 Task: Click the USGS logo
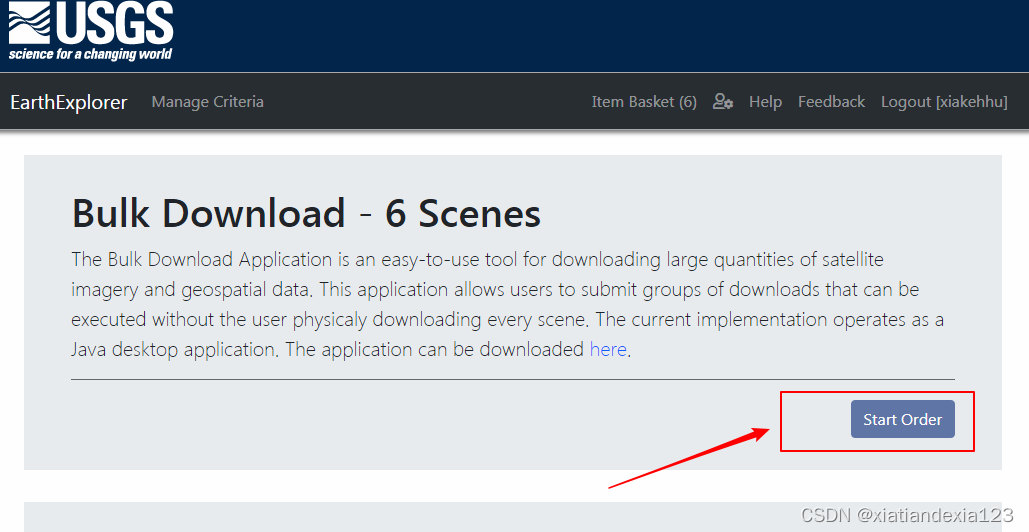point(91,31)
